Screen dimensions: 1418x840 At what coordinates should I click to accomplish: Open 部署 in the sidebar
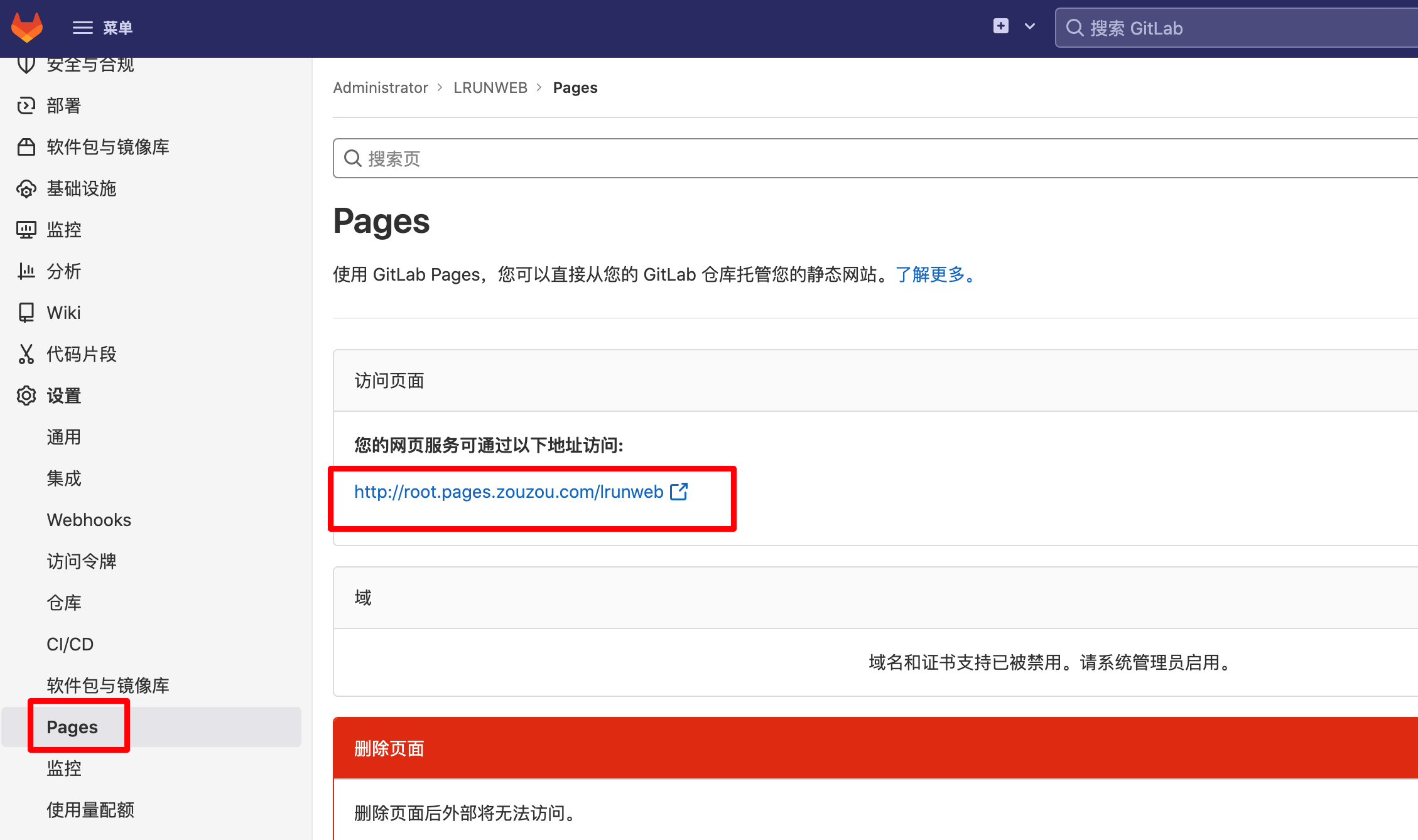tap(64, 105)
